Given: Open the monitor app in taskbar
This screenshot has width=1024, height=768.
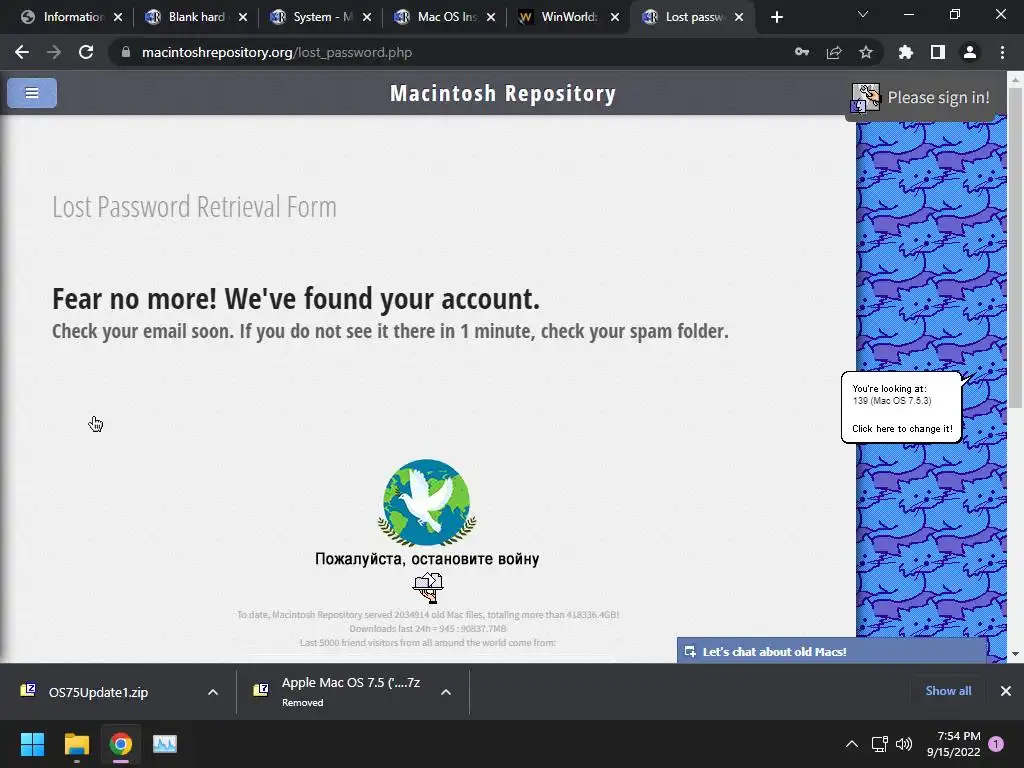Looking at the screenshot, I should [165, 744].
